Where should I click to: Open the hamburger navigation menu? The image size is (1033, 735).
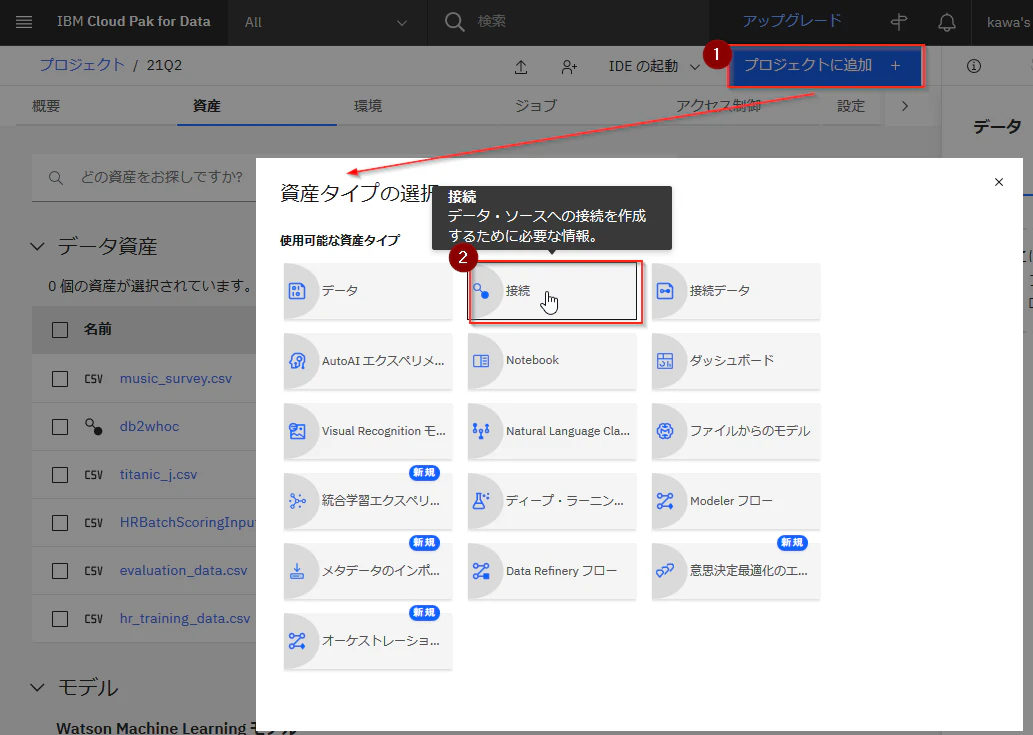[x=24, y=22]
